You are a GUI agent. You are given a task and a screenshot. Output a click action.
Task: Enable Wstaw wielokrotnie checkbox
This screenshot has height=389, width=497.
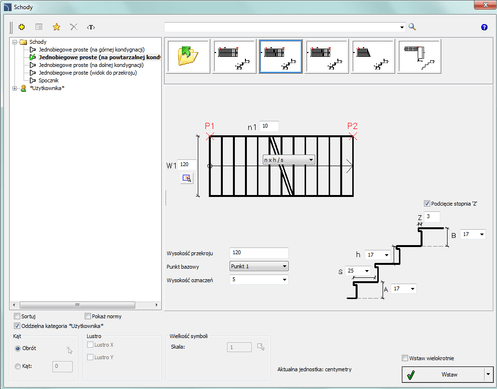(405, 358)
